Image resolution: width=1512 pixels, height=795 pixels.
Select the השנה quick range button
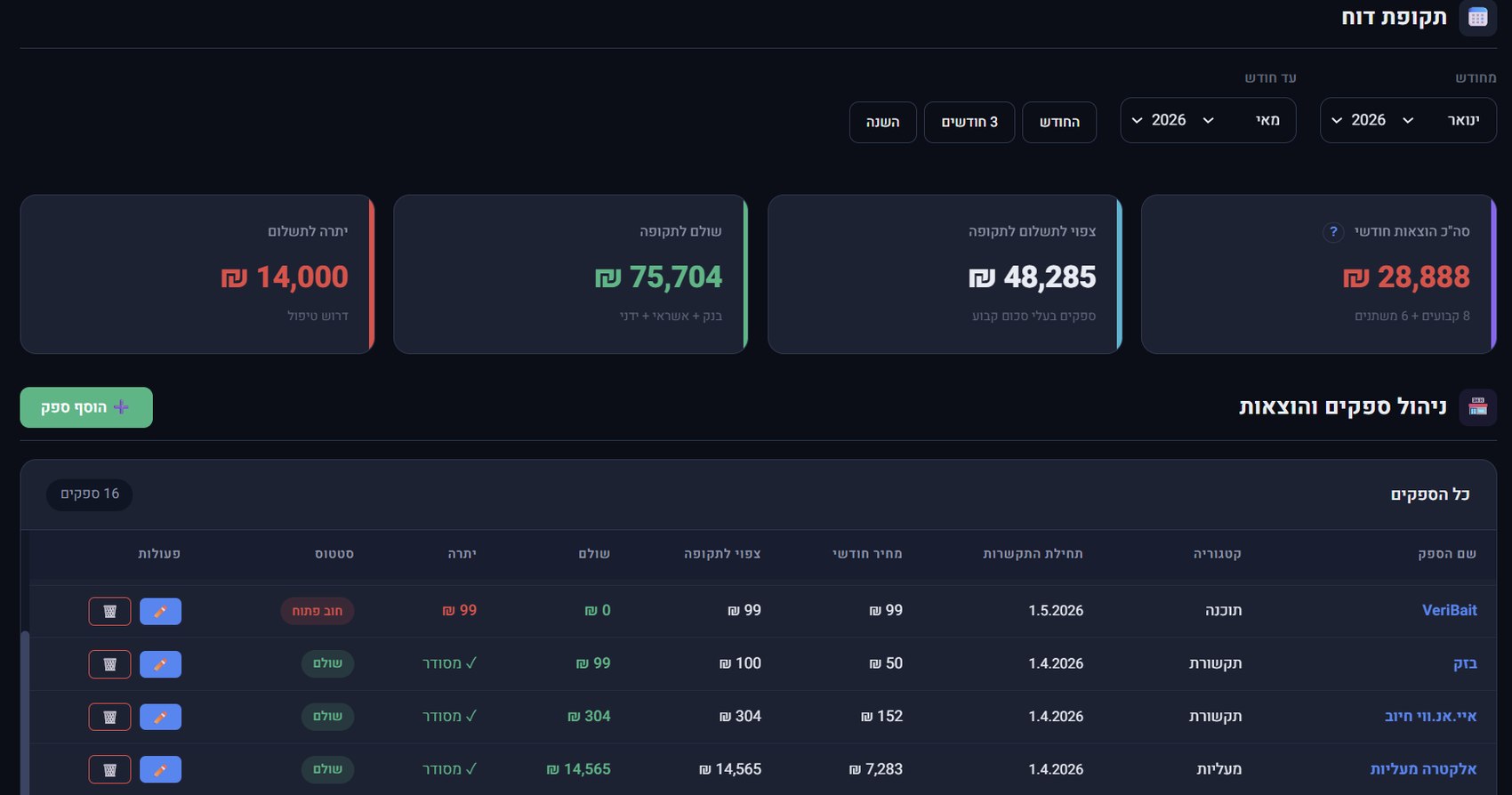pos(883,122)
